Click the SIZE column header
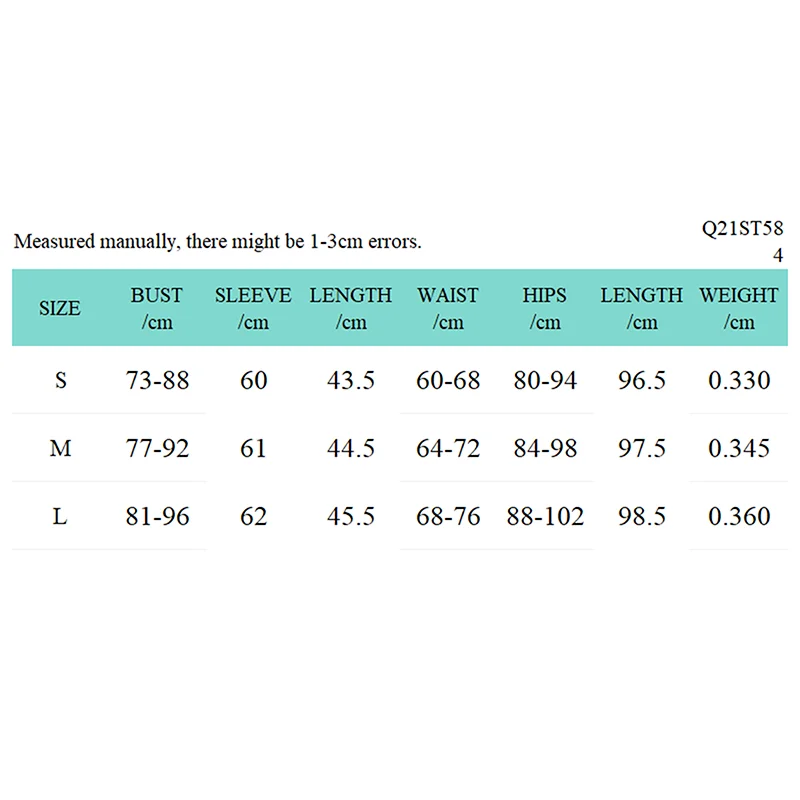The width and height of the screenshot is (800, 800). 60,308
